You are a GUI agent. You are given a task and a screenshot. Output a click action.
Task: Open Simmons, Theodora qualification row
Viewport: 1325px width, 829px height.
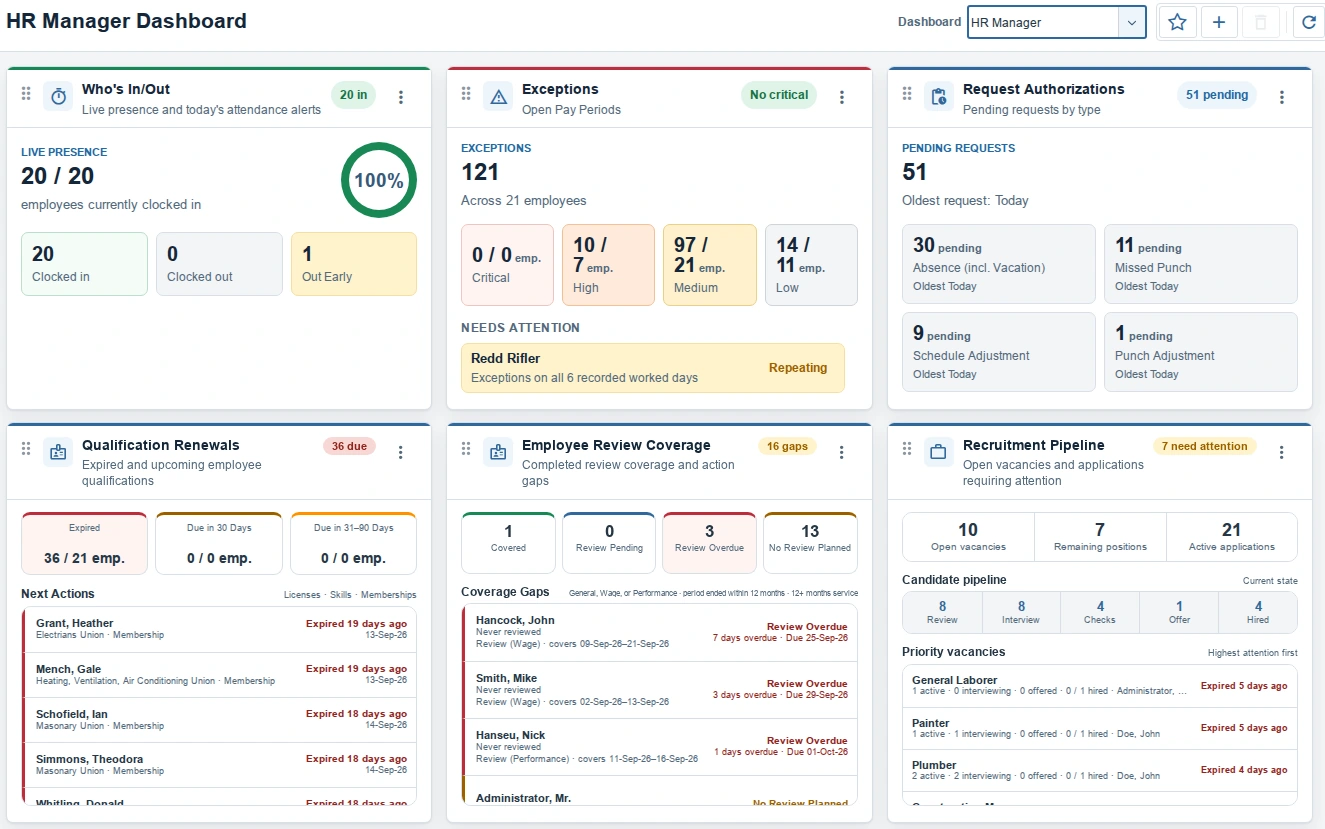219,765
